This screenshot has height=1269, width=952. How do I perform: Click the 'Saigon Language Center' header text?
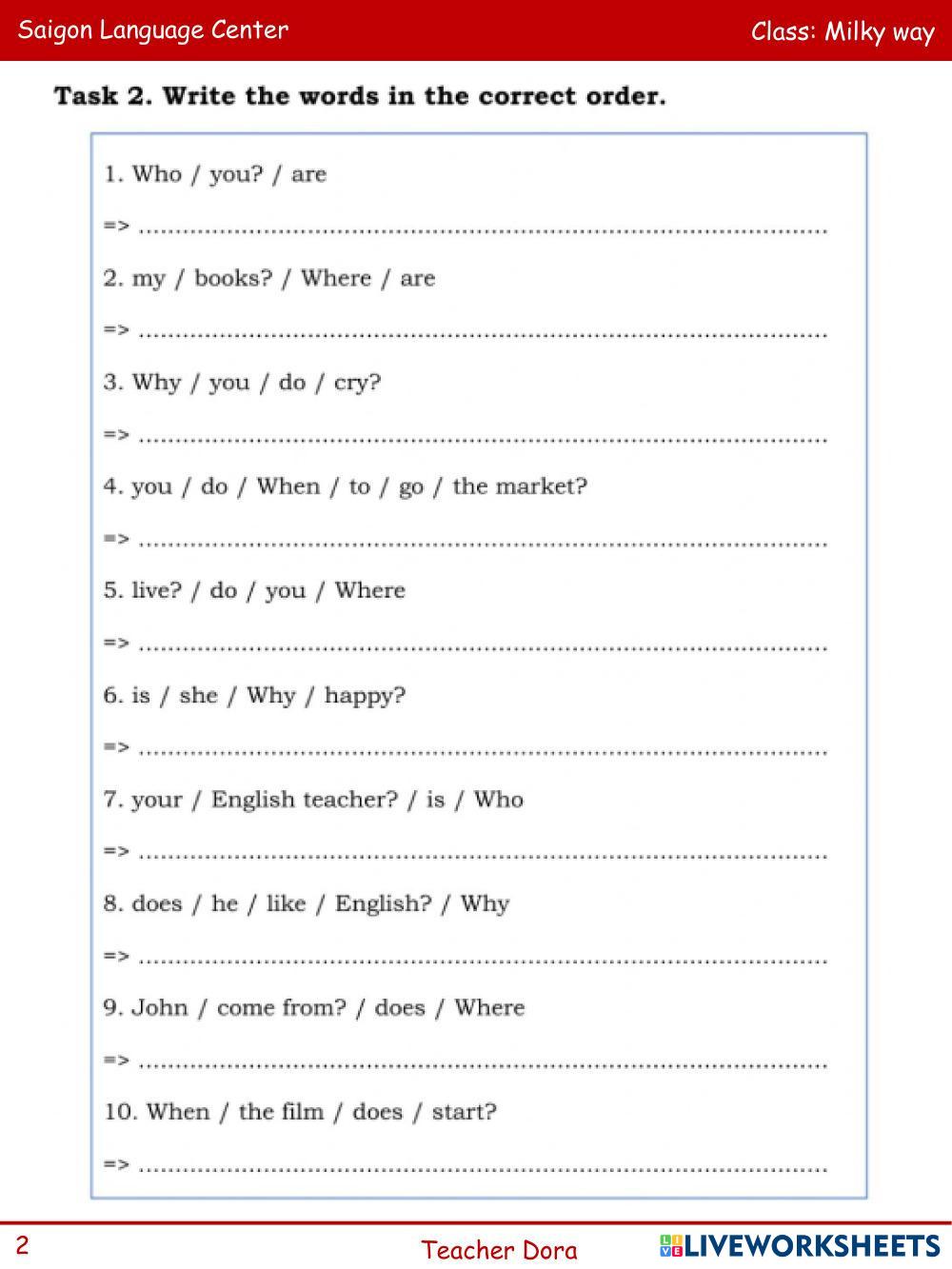(153, 30)
